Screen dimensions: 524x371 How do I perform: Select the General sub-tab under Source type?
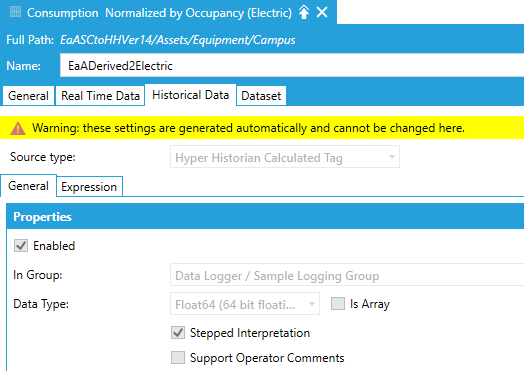[28, 186]
